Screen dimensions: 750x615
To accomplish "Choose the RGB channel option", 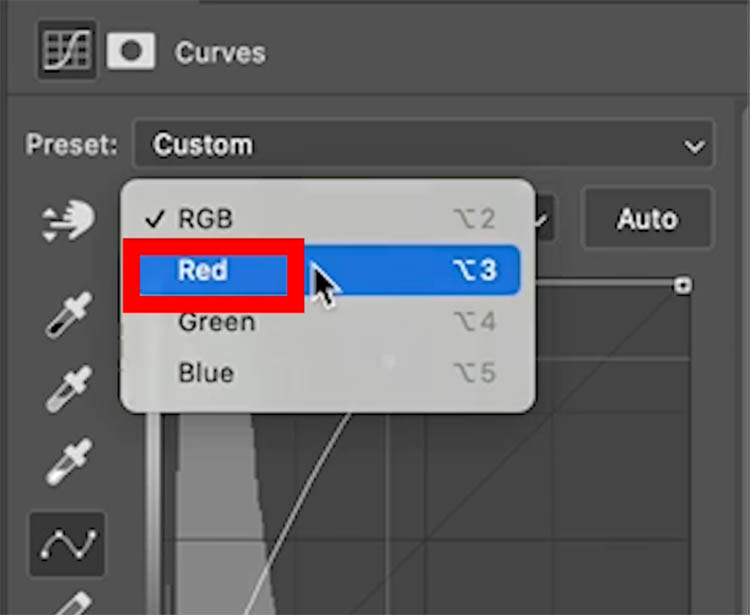I will click(205, 218).
